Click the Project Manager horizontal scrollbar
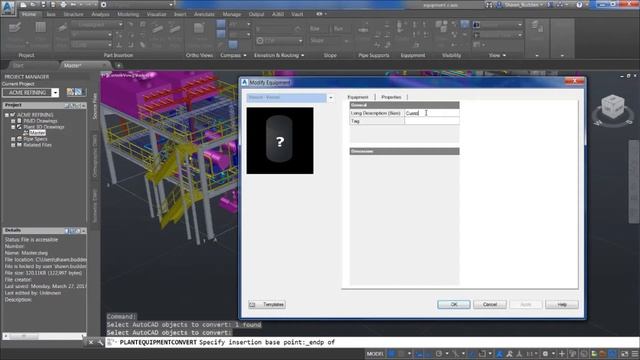 tap(44, 336)
